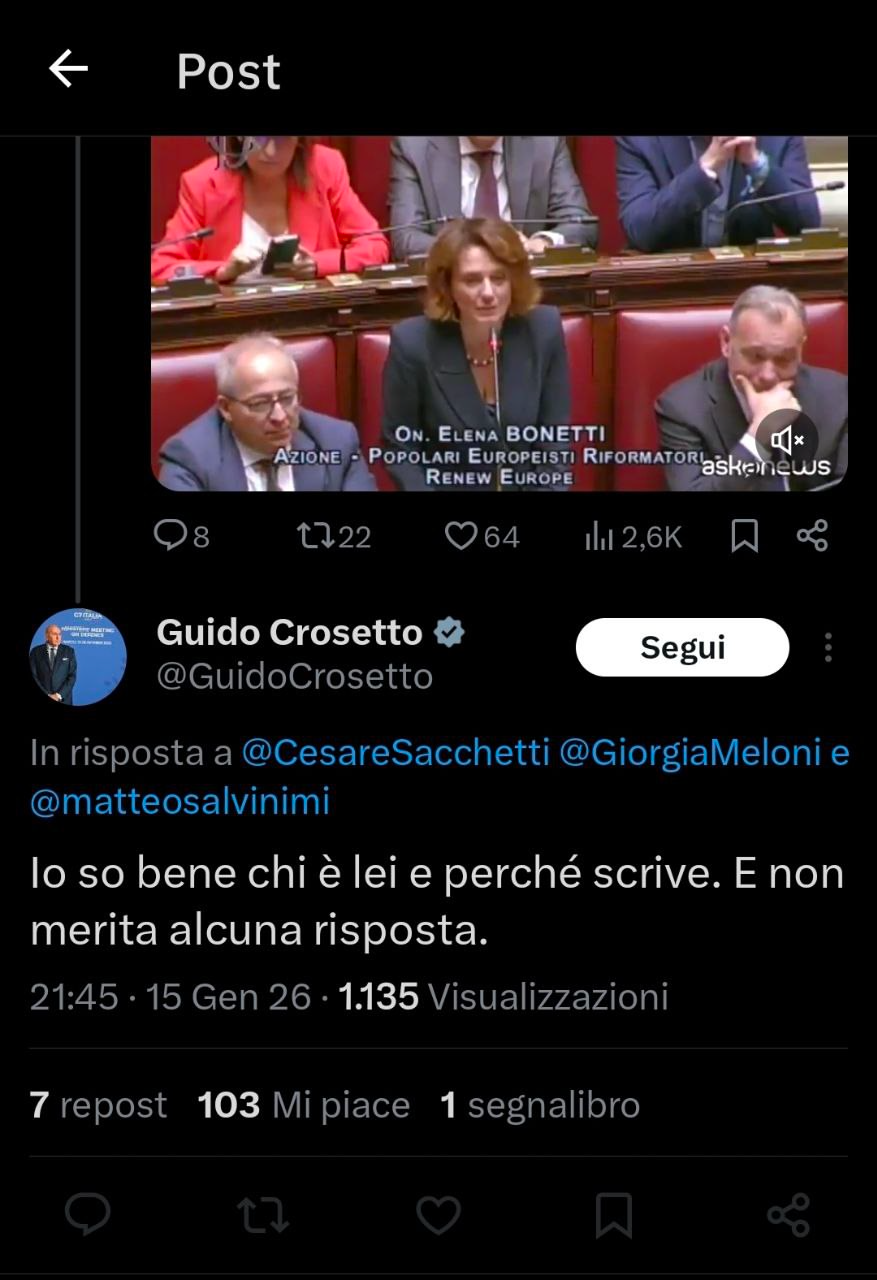Reply to Crosetto's post using the comment icon

(88, 1215)
